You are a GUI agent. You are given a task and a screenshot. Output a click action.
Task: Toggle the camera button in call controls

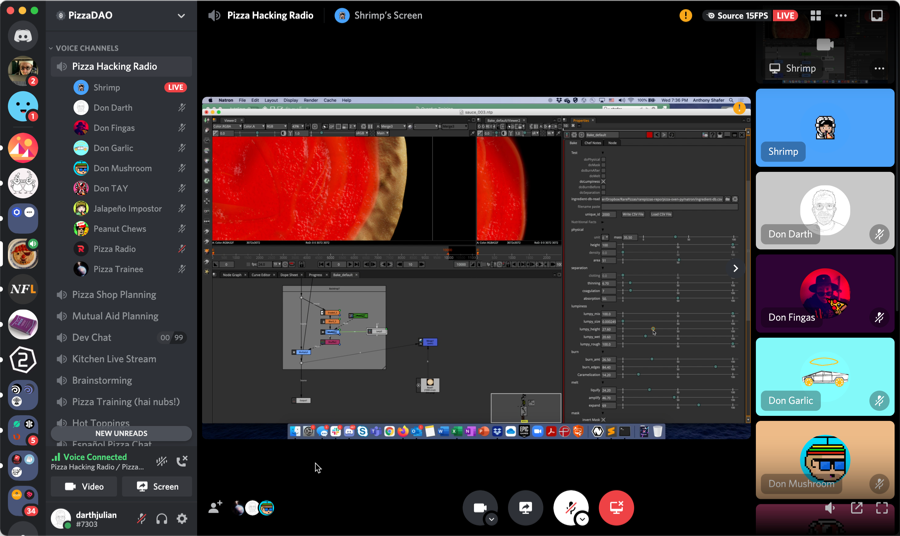pyautogui.click(x=479, y=507)
